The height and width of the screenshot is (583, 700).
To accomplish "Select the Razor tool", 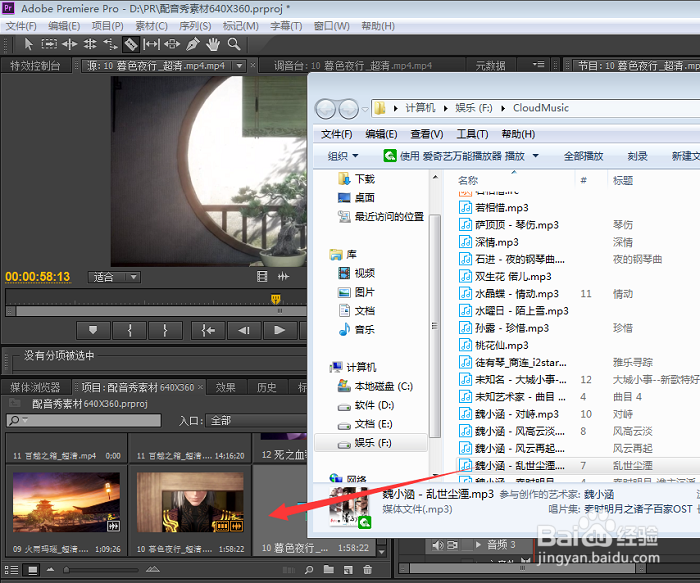I will coord(130,44).
